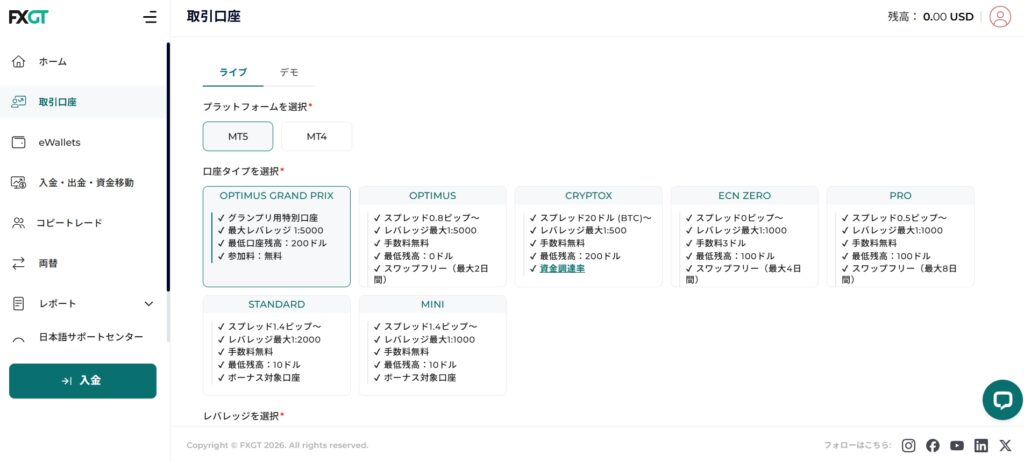The image size is (1024, 462).
Task: Visit FXGT Instagram page icon
Action: (908, 446)
